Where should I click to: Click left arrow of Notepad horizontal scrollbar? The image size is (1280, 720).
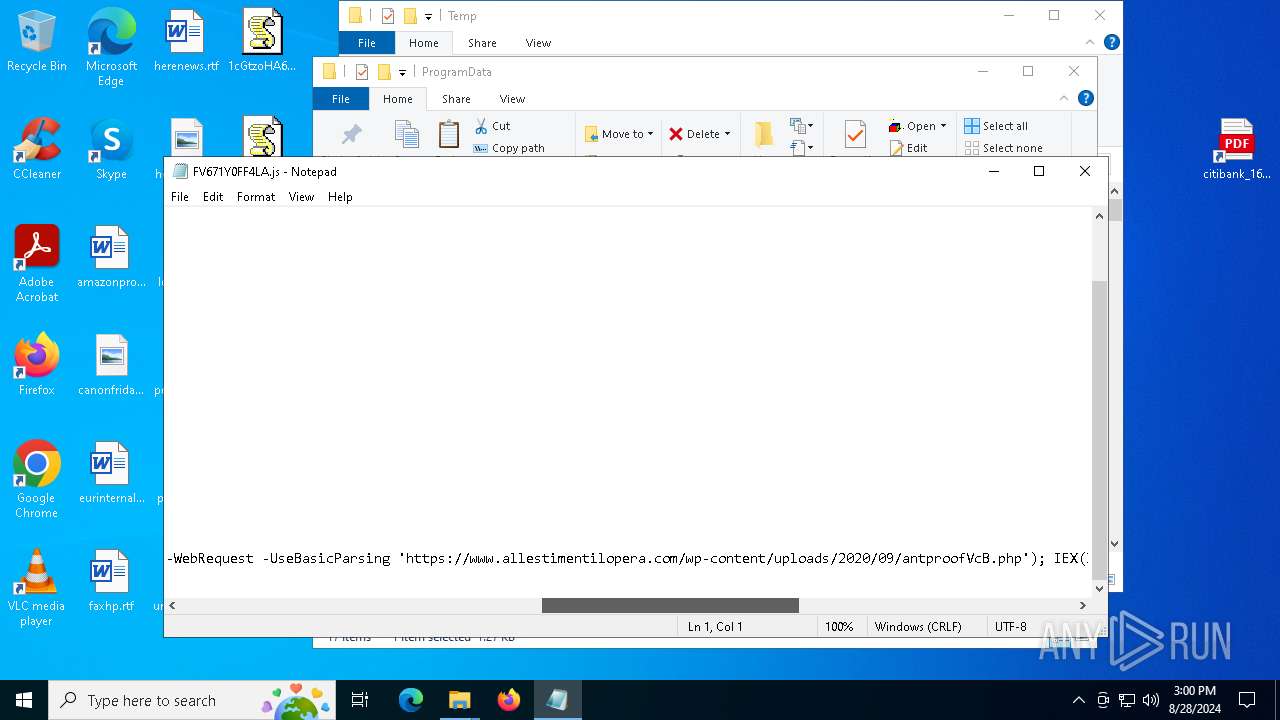pos(173,605)
